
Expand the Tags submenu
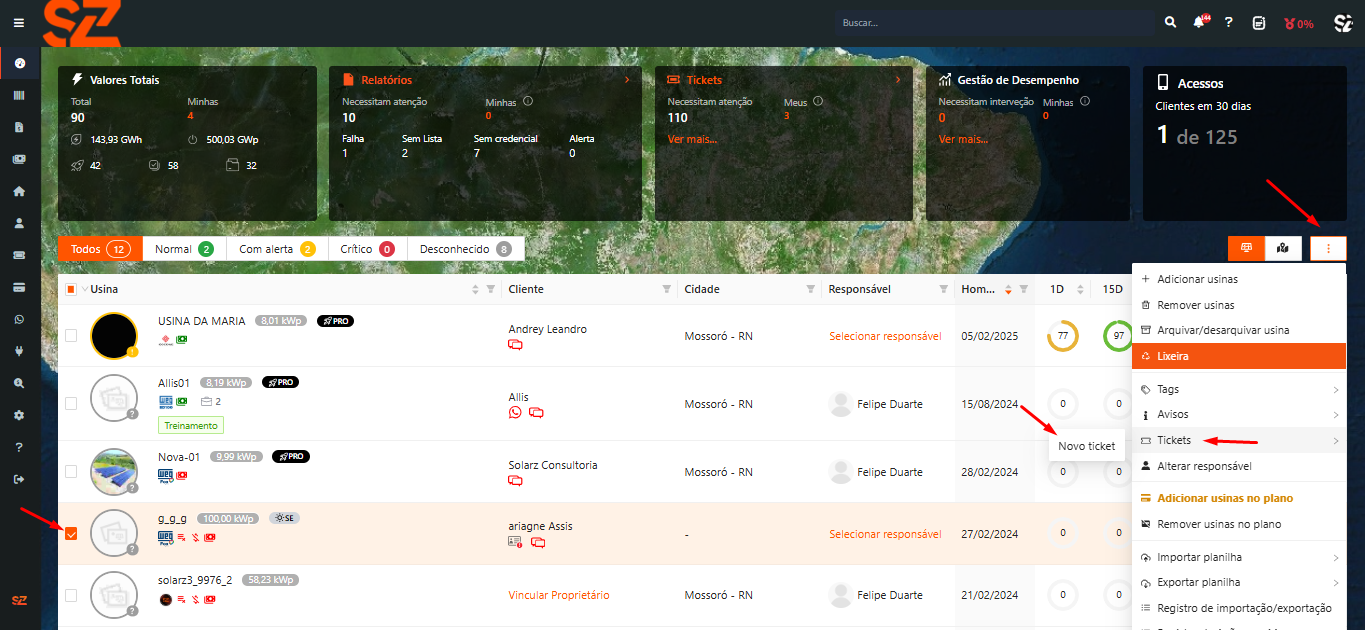(x=1238, y=389)
